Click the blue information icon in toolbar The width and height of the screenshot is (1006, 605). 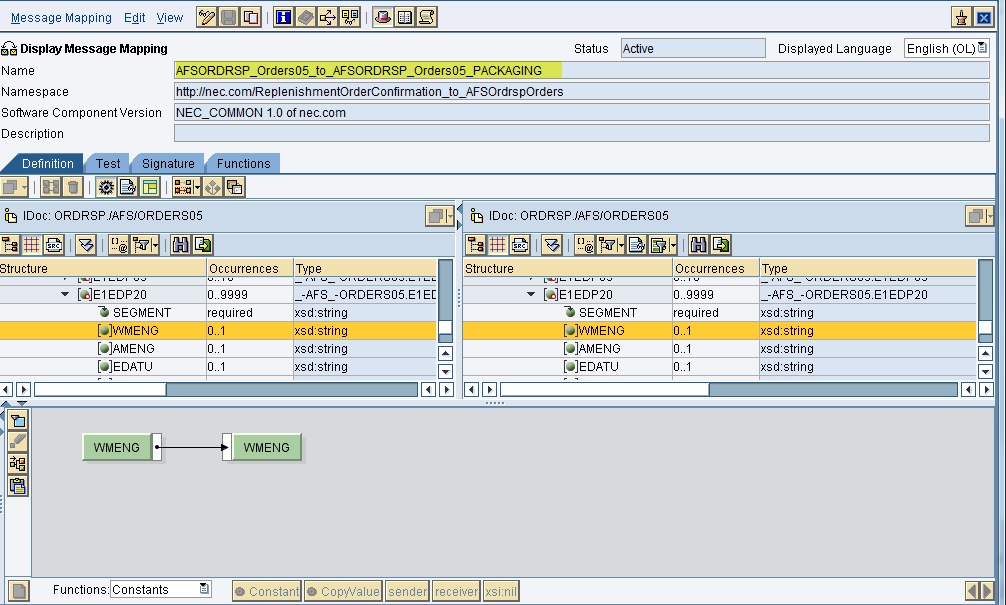[x=283, y=17]
